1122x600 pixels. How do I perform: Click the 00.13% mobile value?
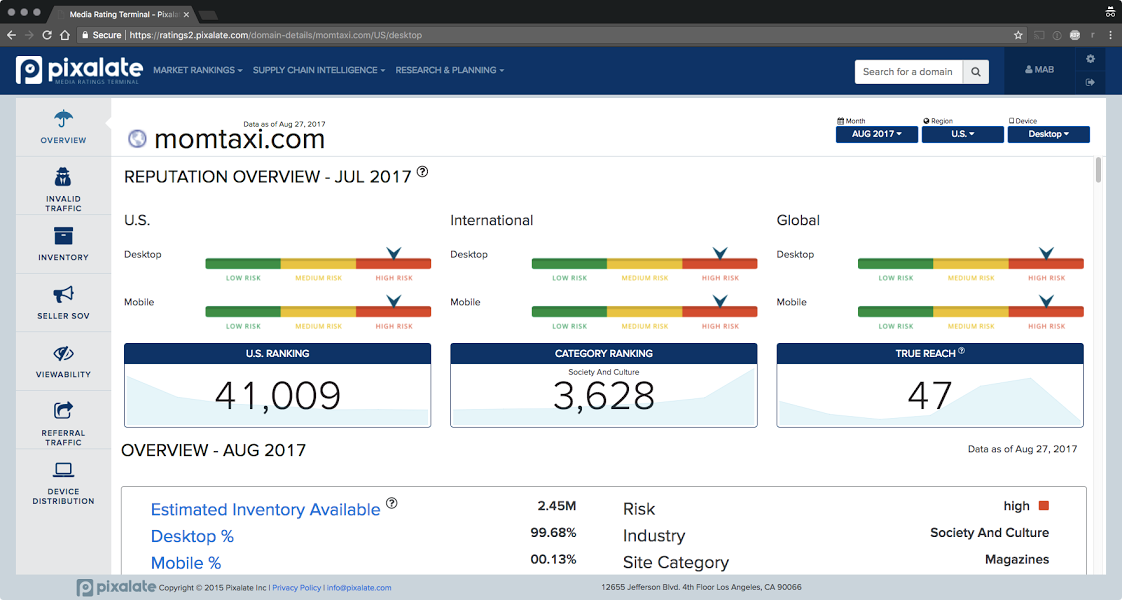[x=553, y=559]
